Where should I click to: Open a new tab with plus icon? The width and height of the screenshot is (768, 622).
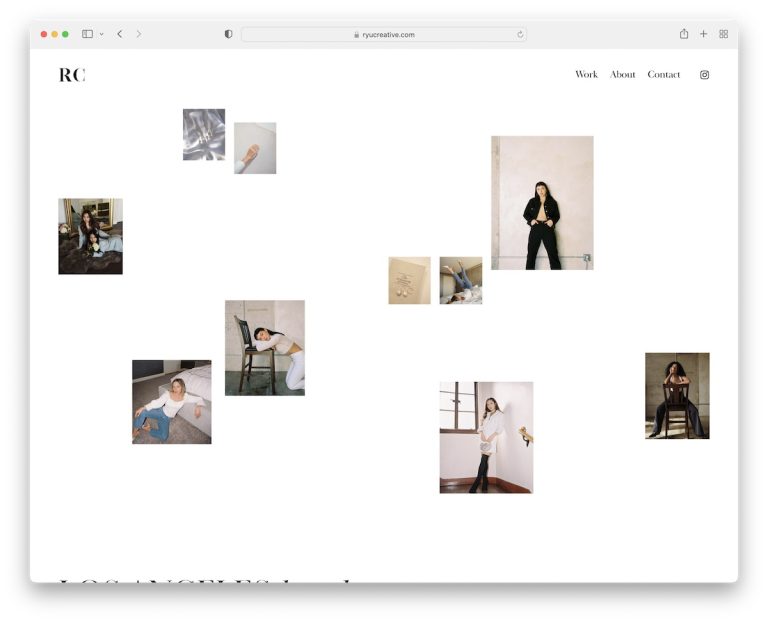703,34
